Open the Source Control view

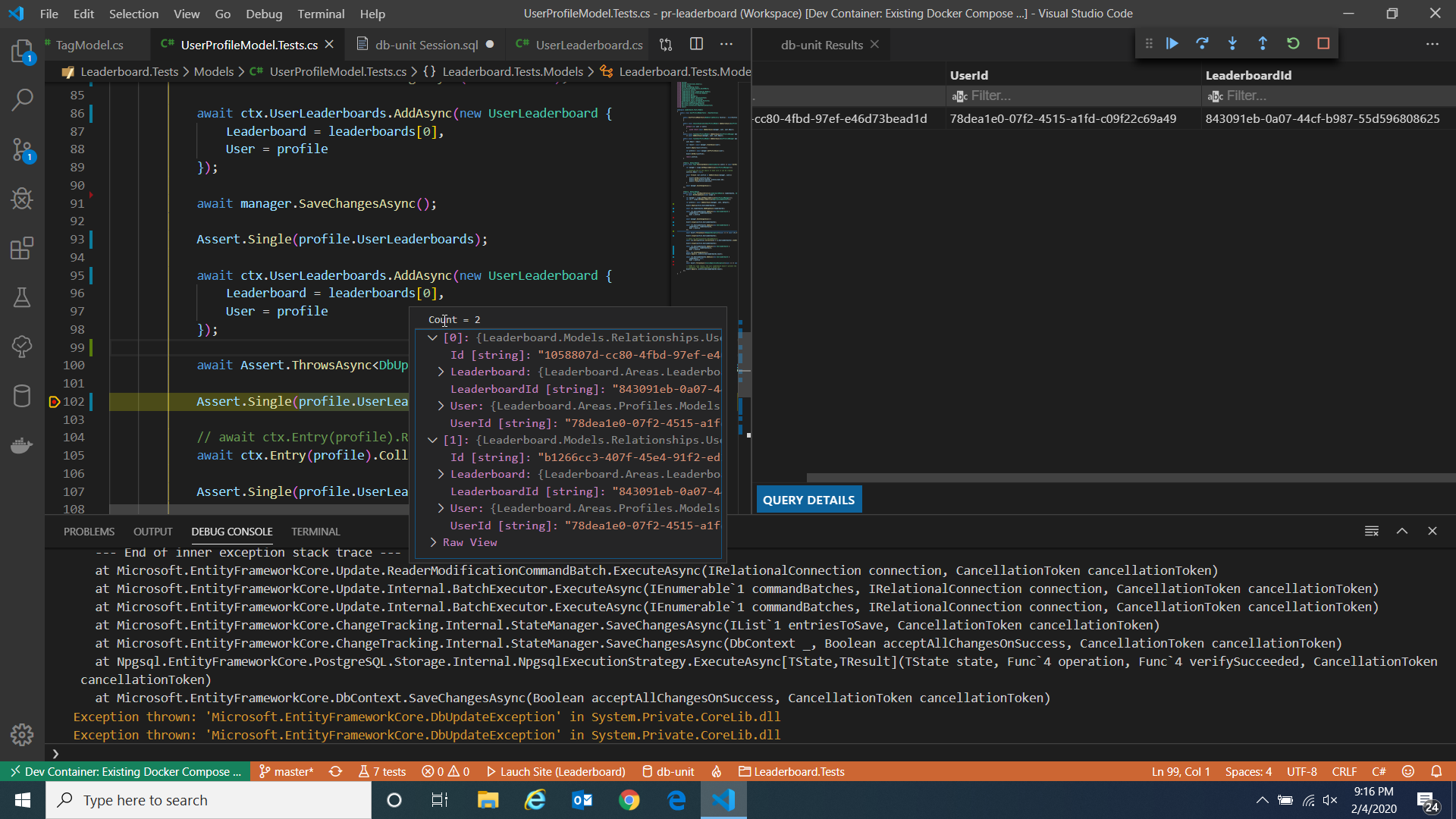point(22,149)
